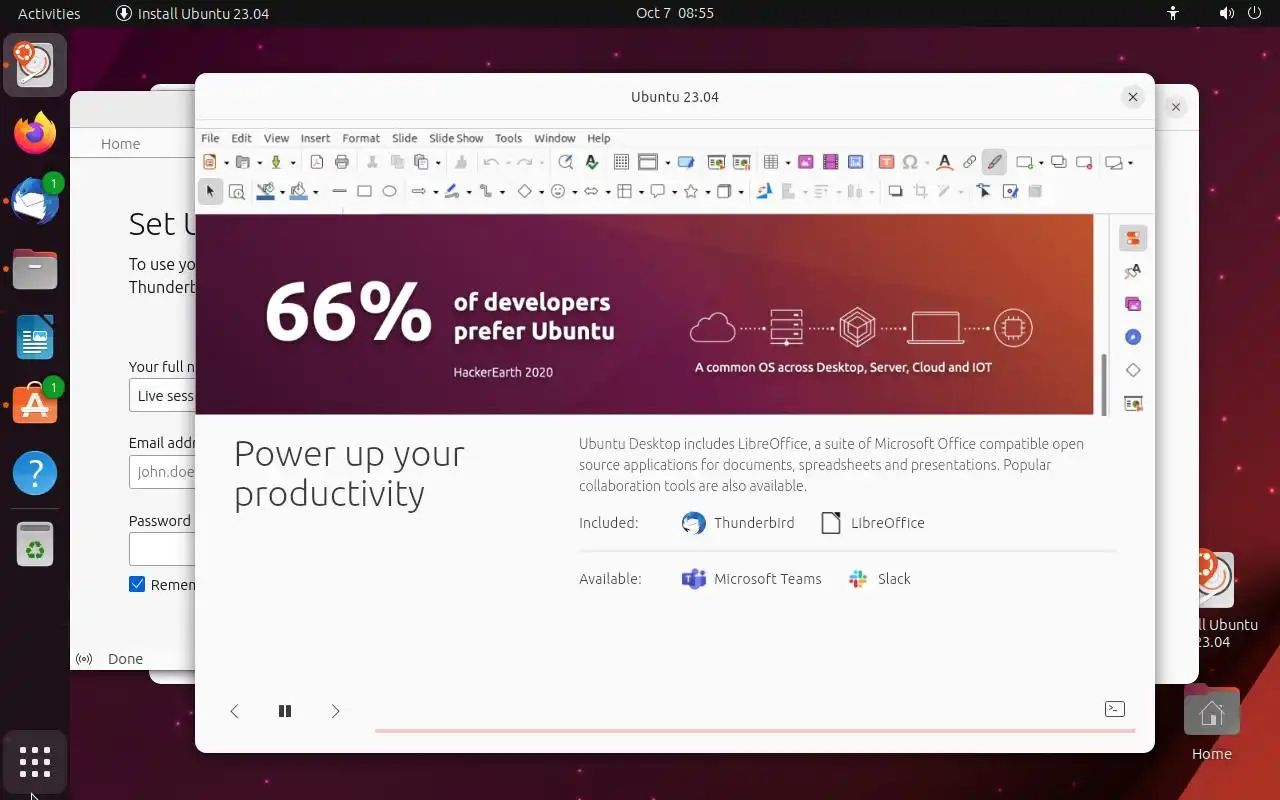Toggle the Remember password checkbox in Thunderbird
1280x800 pixels.
click(137, 584)
